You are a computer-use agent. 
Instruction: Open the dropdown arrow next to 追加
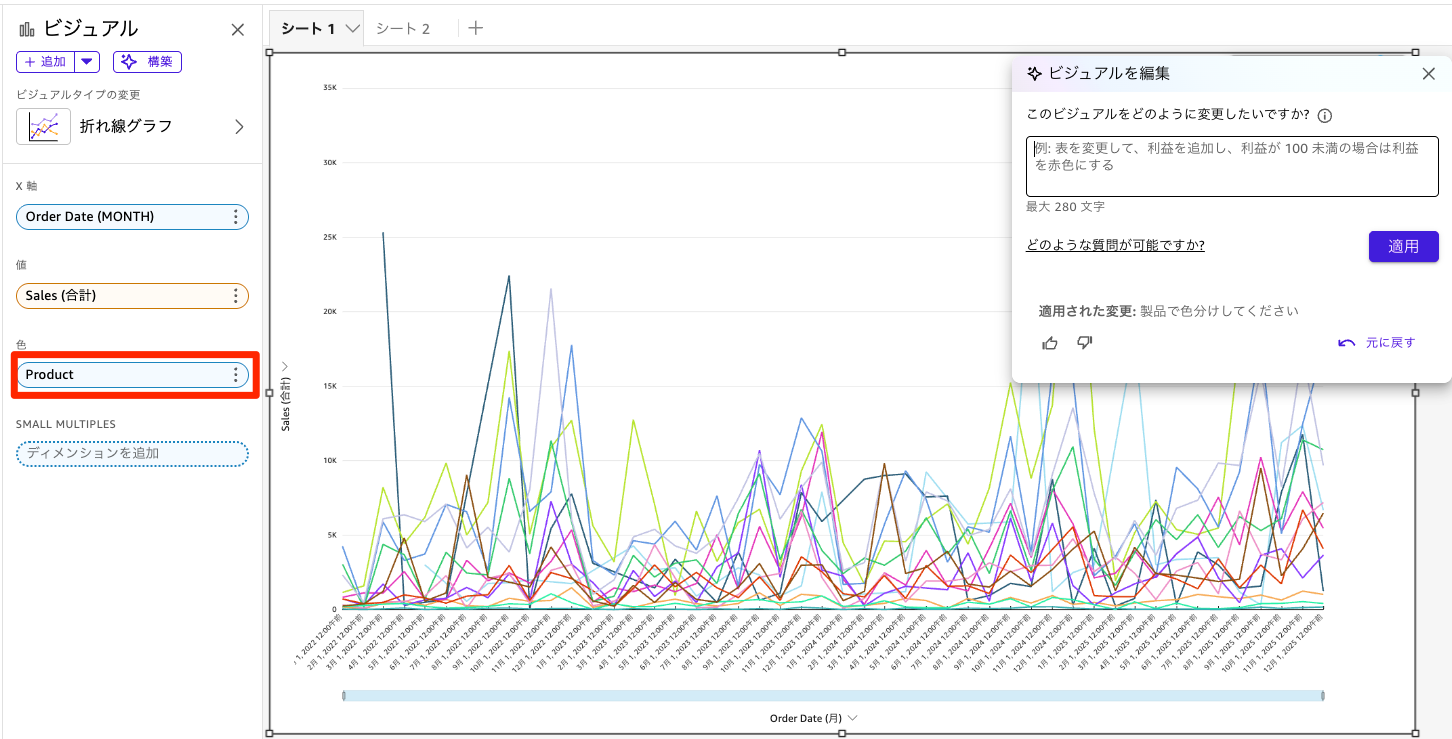click(88, 62)
